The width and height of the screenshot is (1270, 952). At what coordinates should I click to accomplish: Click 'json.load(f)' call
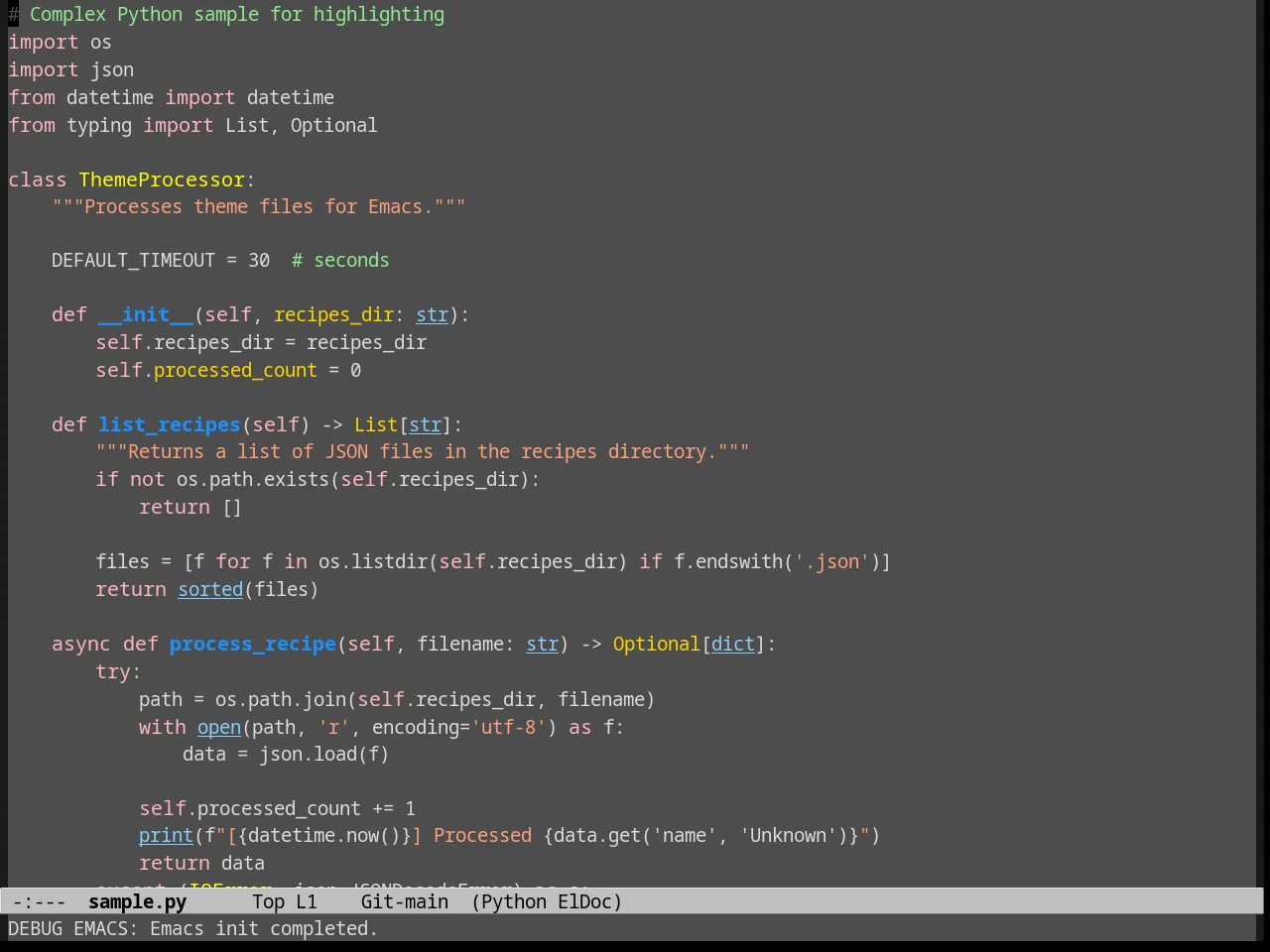[323, 754]
